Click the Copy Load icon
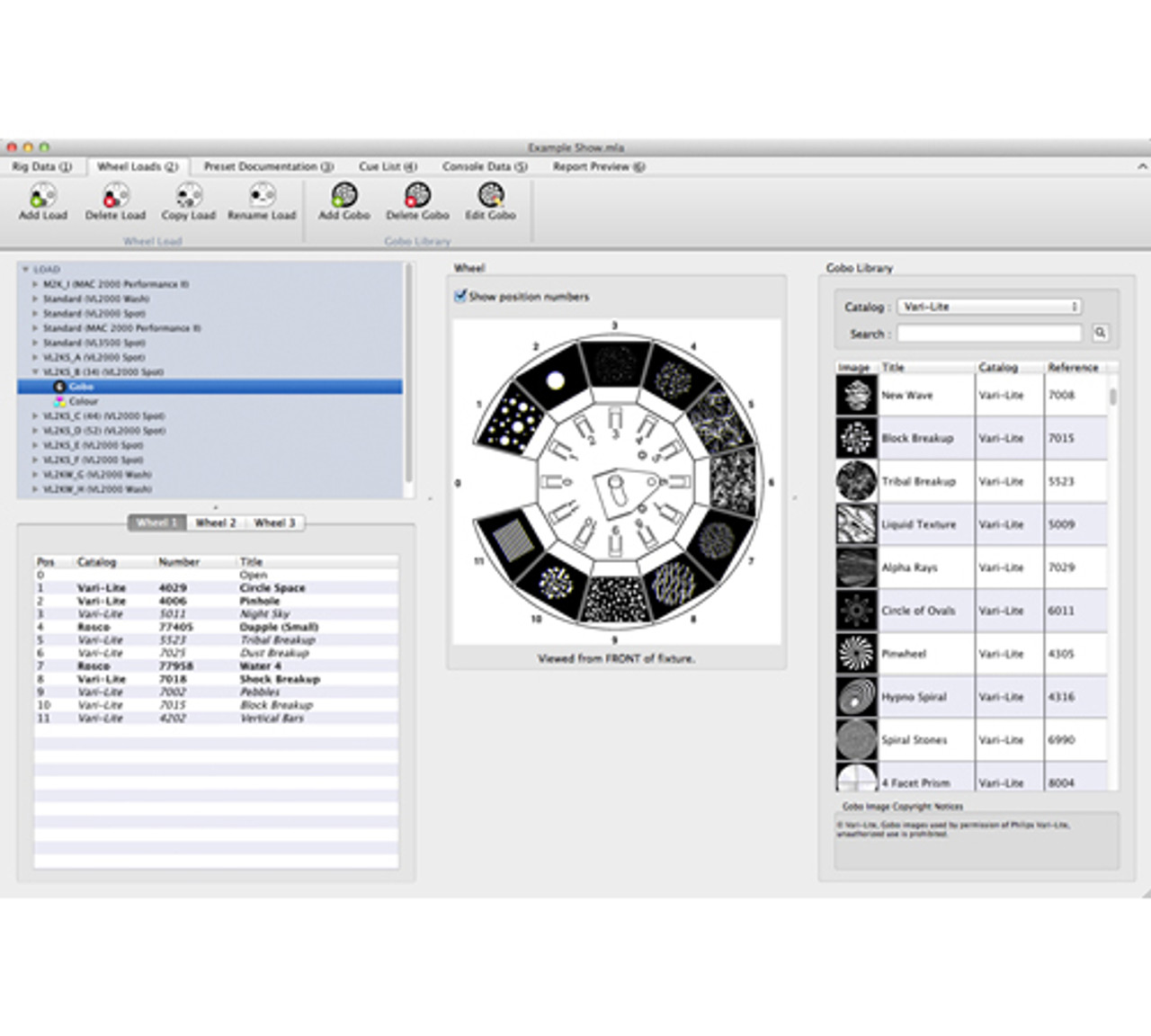 coord(188,196)
